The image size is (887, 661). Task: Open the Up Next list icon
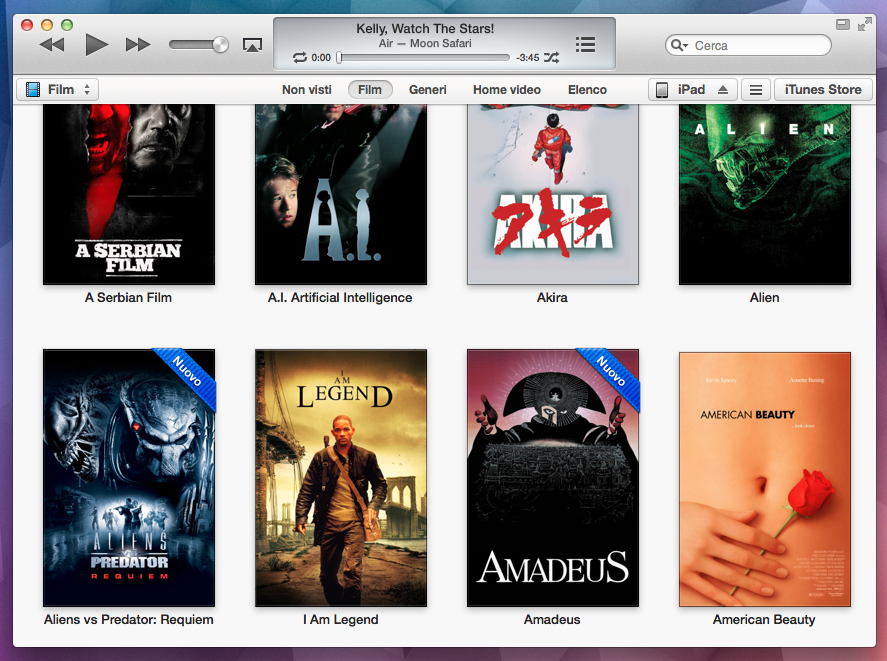click(585, 45)
